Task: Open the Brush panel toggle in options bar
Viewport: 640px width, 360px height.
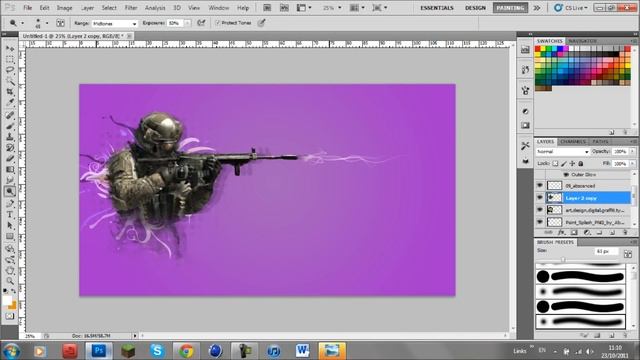Action: pos(60,23)
